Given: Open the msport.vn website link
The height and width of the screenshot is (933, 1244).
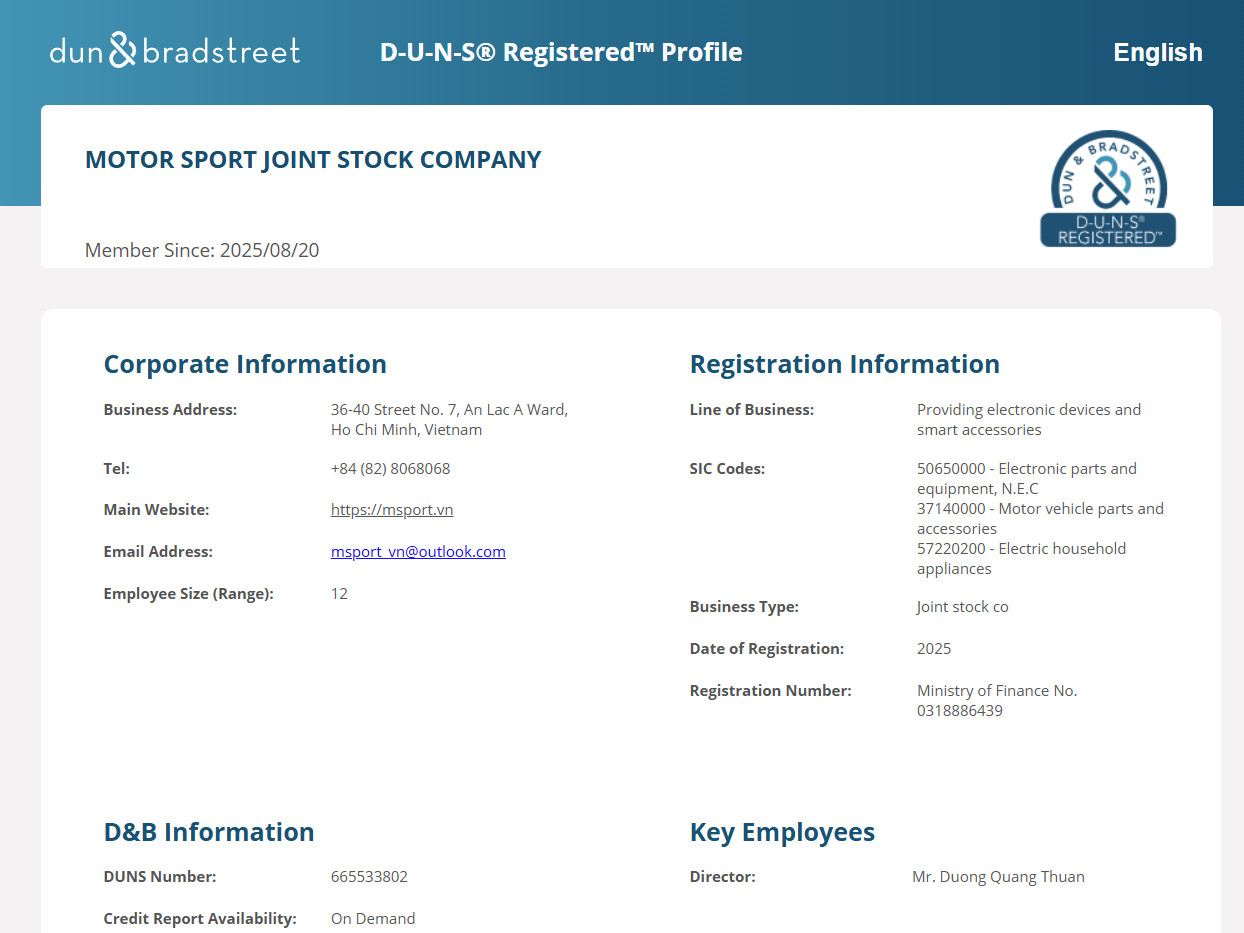Looking at the screenshot, I should [392, 510].
